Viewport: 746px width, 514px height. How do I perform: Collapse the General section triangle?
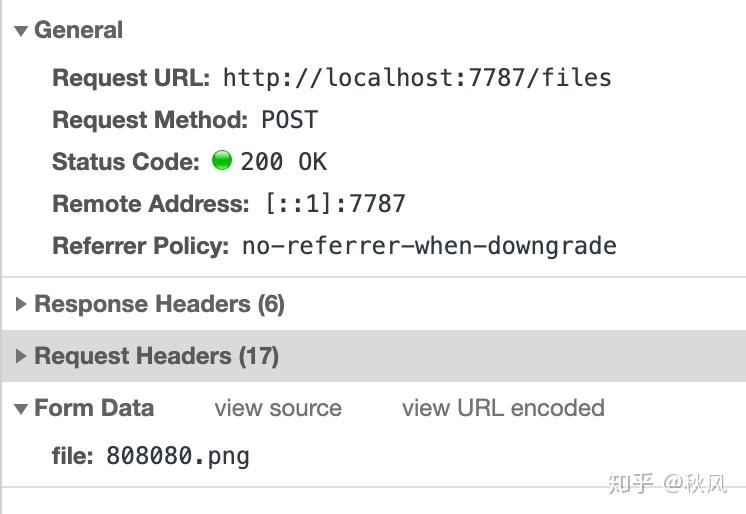click(21, 31)
